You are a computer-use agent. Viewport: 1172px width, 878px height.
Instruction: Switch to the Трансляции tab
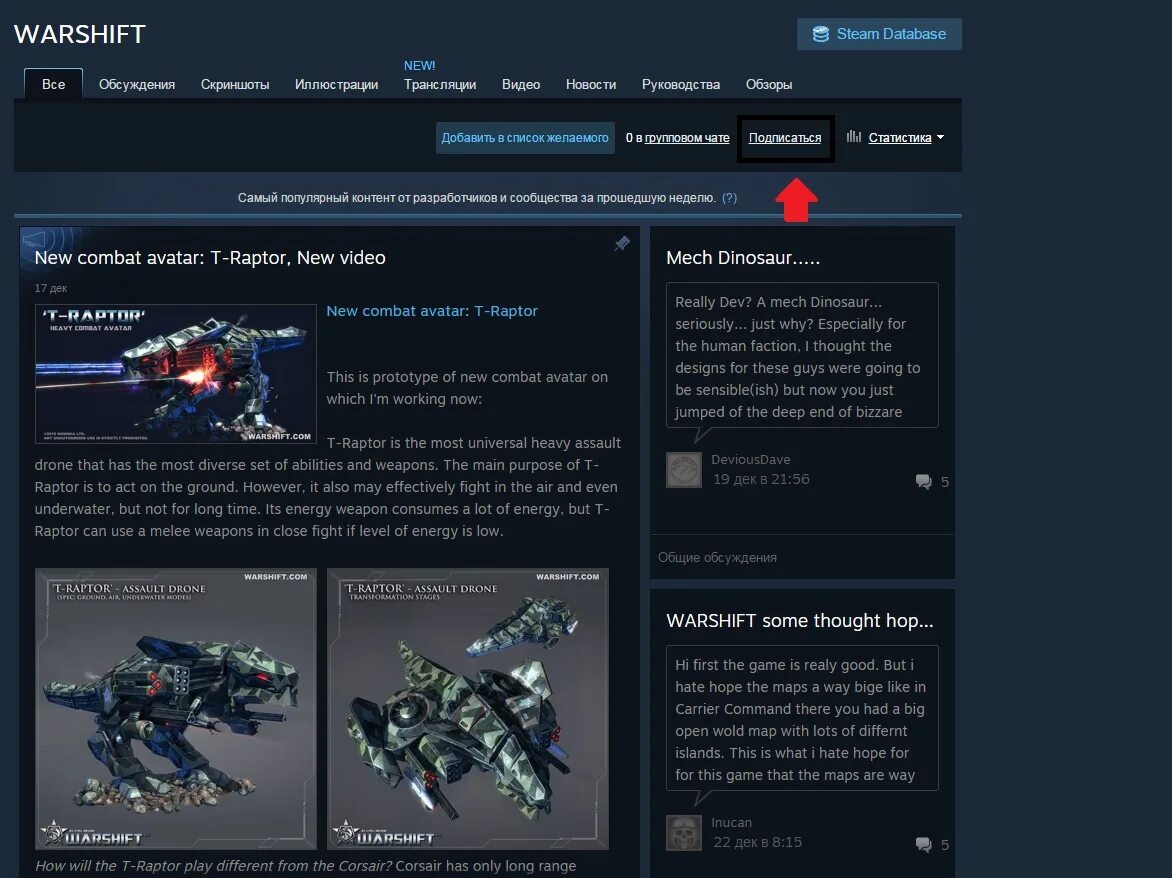coord(440,84)
